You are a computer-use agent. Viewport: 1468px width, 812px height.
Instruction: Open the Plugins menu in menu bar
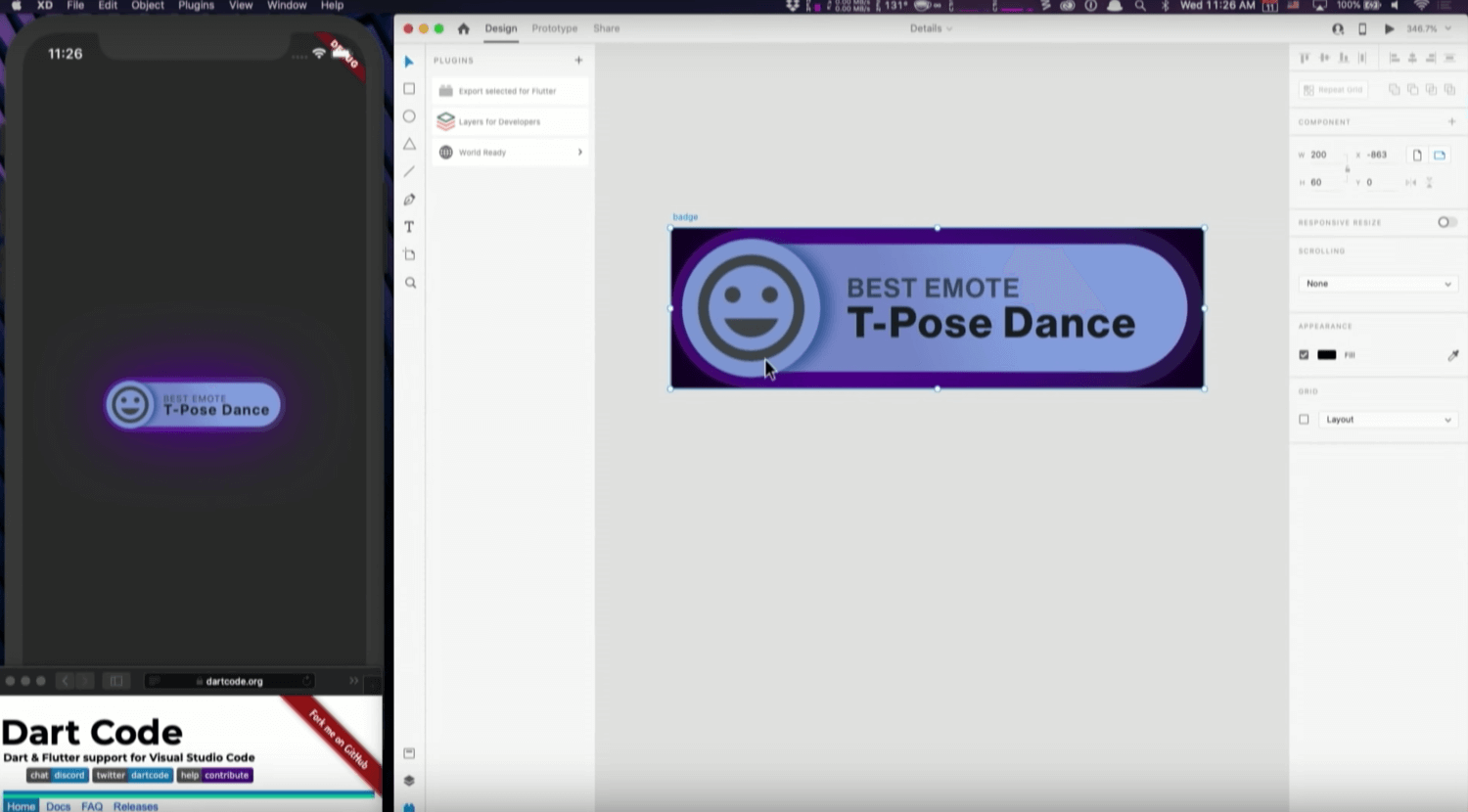click(196, 6)
